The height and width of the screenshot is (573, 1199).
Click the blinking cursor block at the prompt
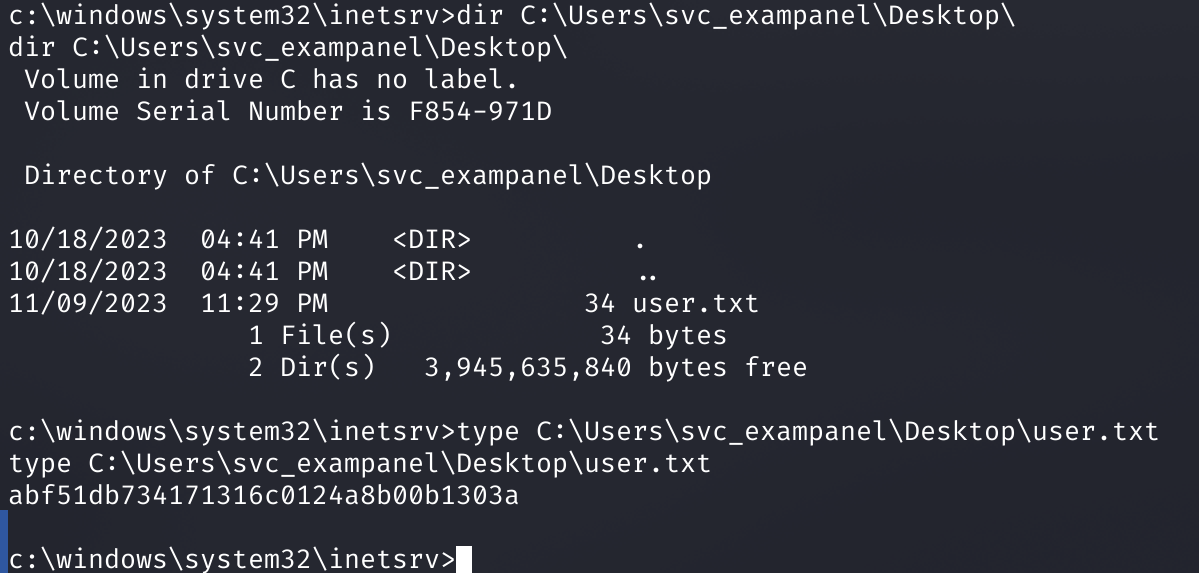coord(463,559)
